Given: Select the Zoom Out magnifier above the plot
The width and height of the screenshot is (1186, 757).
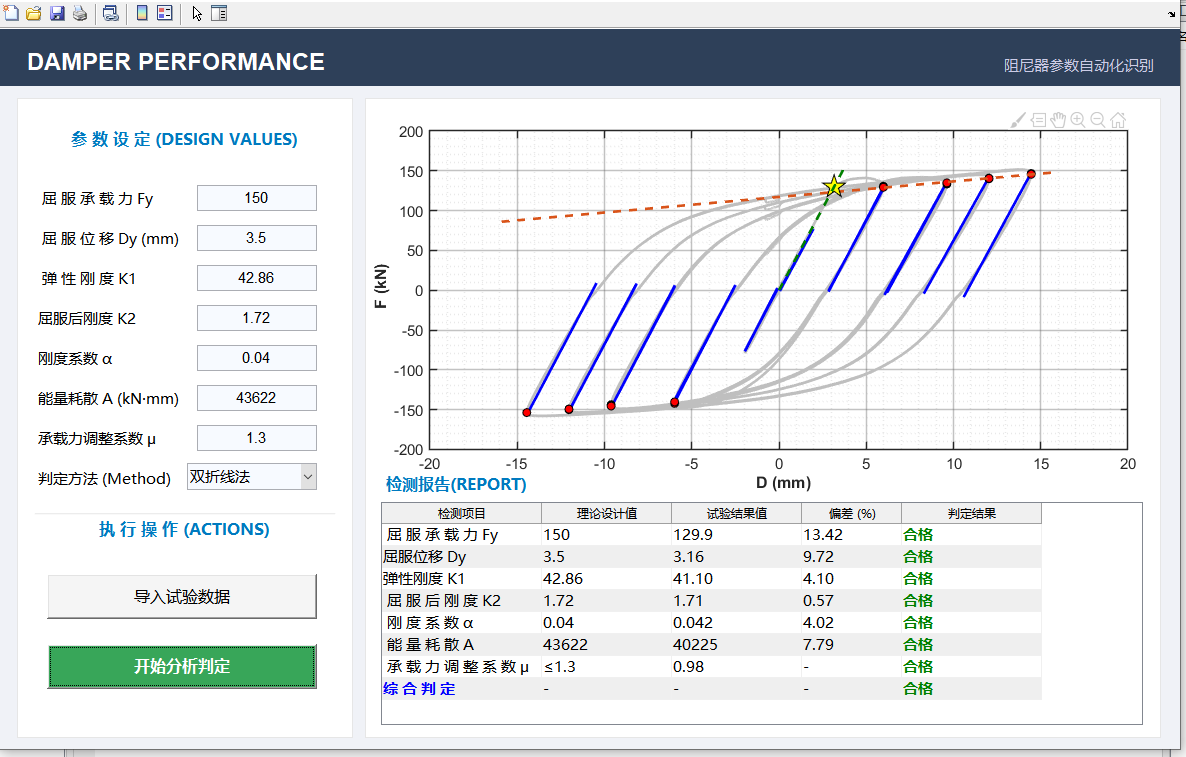Looking at the screenshot, I should click(1098, 120).
